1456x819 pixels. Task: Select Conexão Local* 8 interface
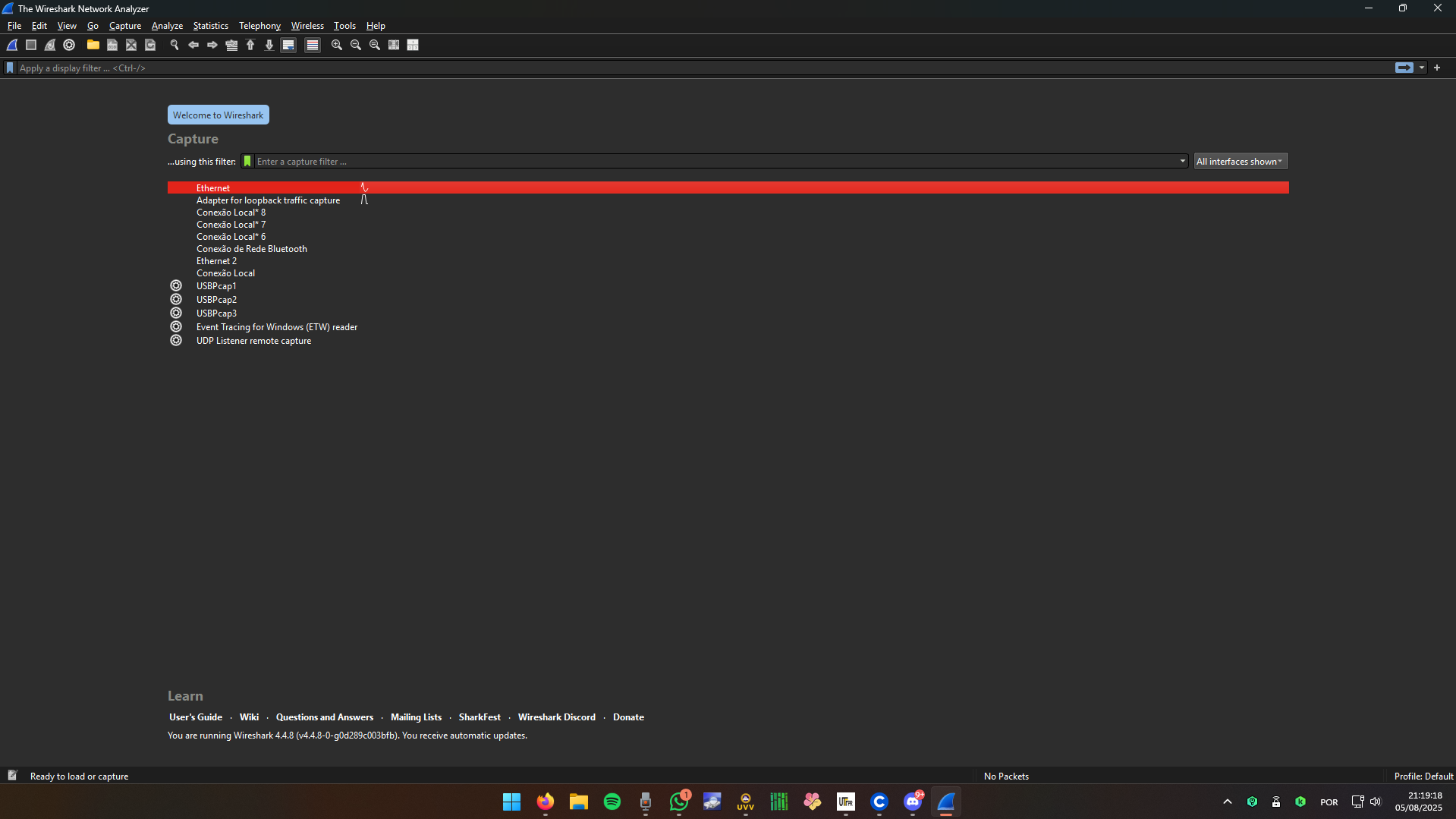(728, 213)
